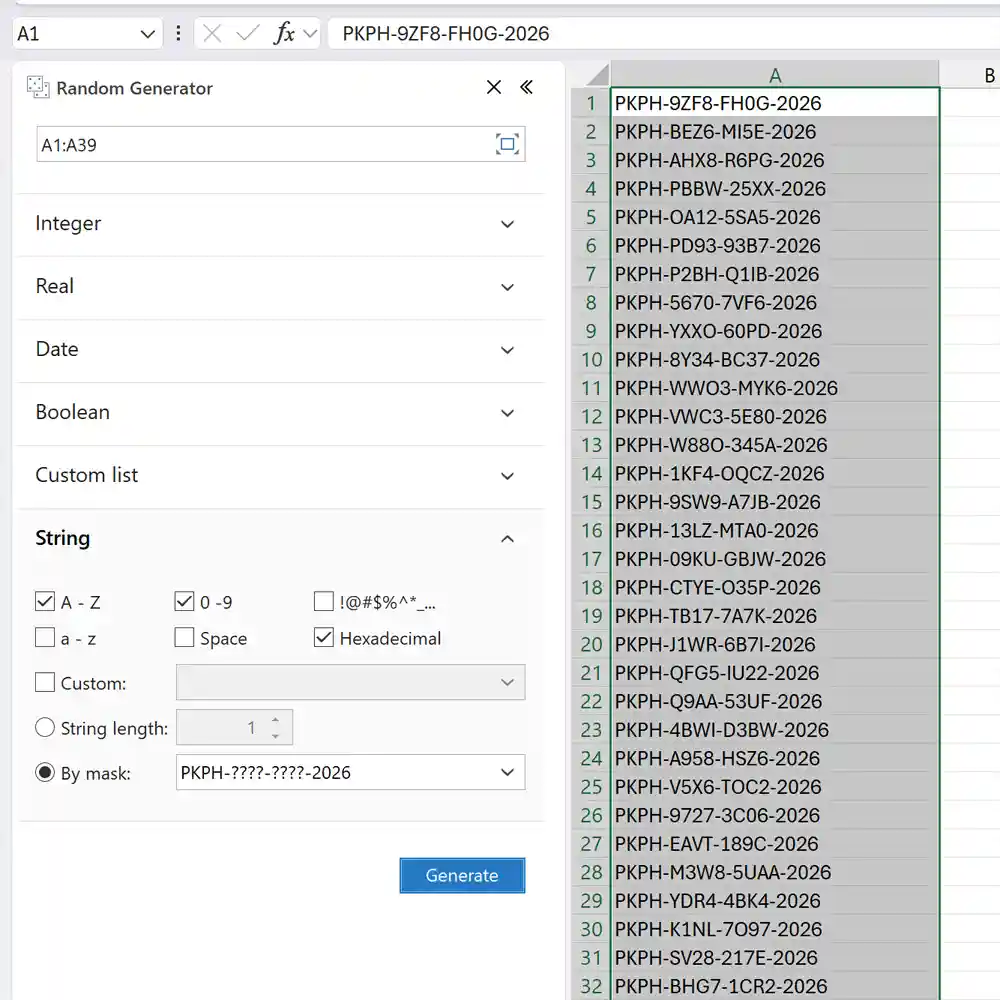Uncheck the A - Z checkbox
This screenshot has width=1000, height=1000.
(x=45, y=602)
